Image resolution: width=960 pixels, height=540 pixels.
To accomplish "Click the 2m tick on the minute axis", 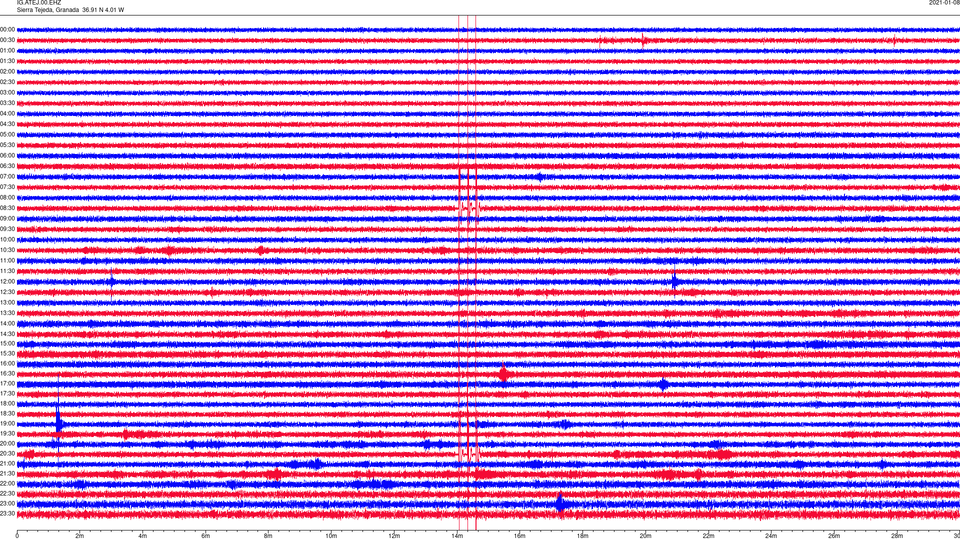I will pyautogui.click(x=80, y=536).
